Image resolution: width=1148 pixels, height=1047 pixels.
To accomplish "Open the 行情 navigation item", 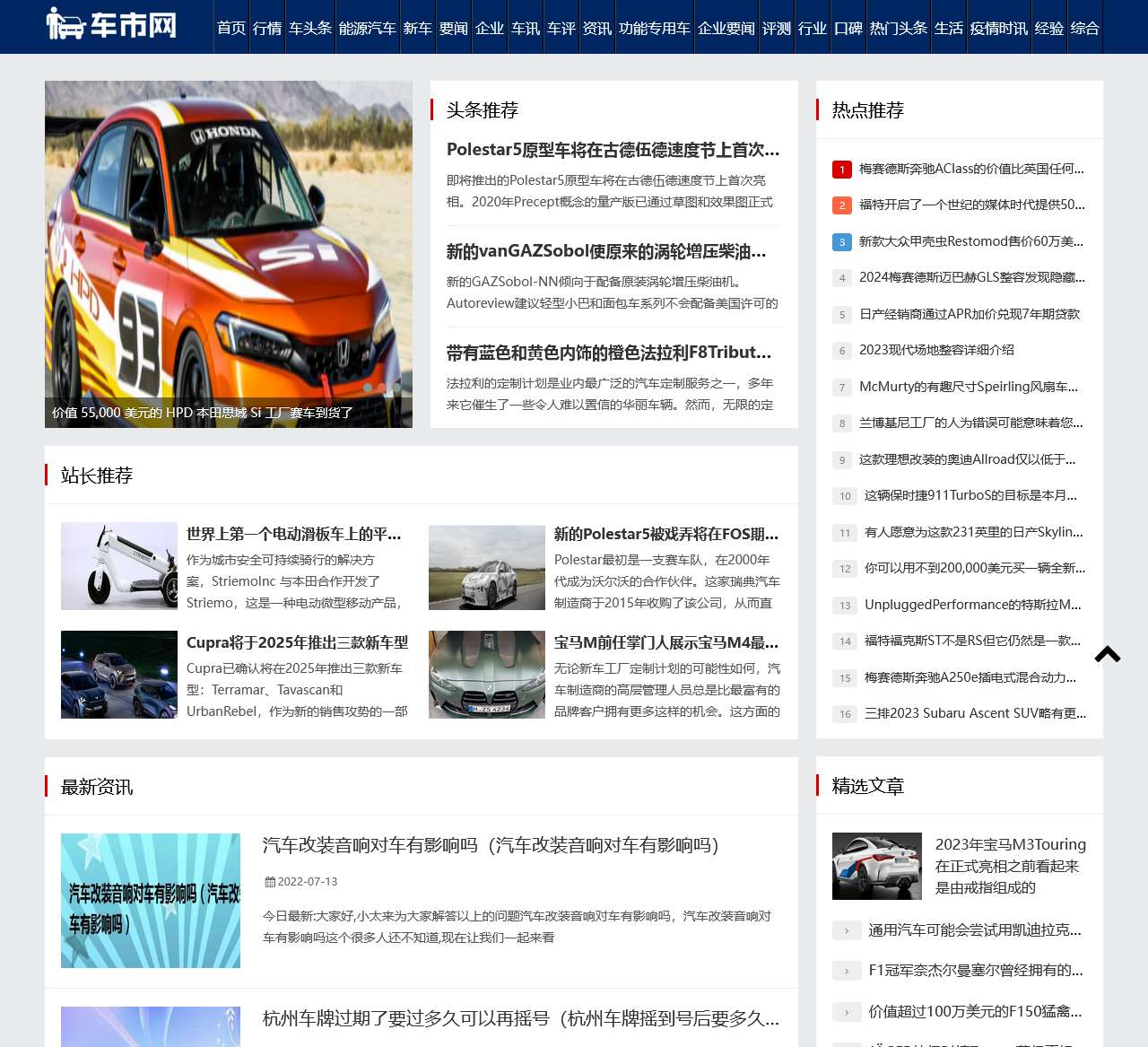I will 267,28.
